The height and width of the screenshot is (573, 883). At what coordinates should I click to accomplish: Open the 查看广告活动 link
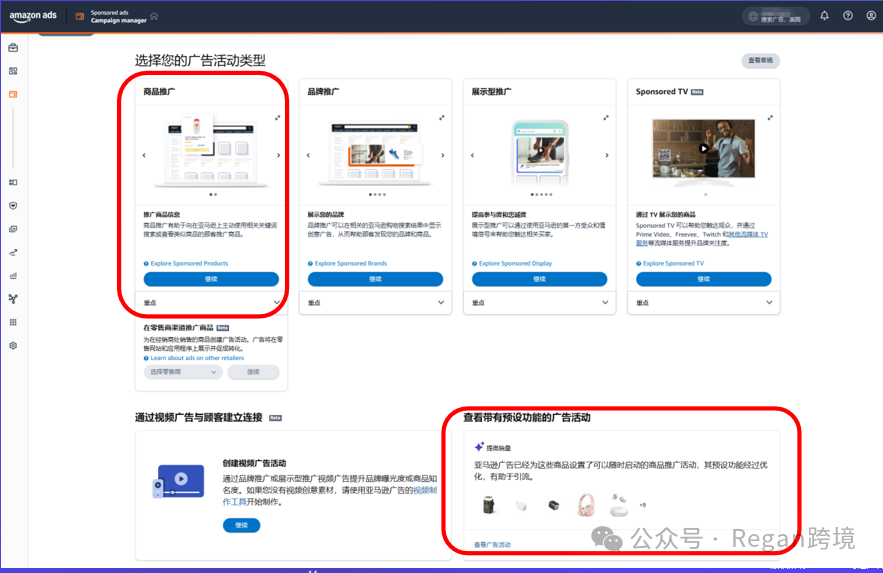(492, 545)
